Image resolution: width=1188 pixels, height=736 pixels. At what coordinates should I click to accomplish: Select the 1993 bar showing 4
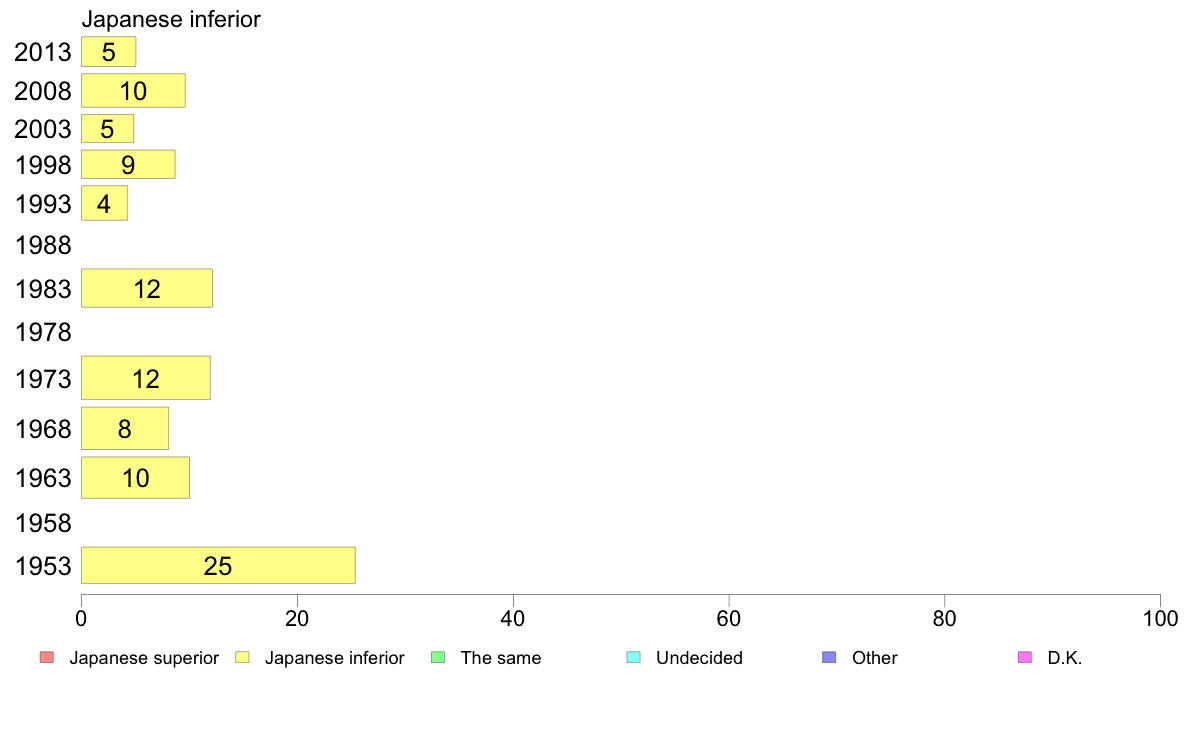coord(105,203)
